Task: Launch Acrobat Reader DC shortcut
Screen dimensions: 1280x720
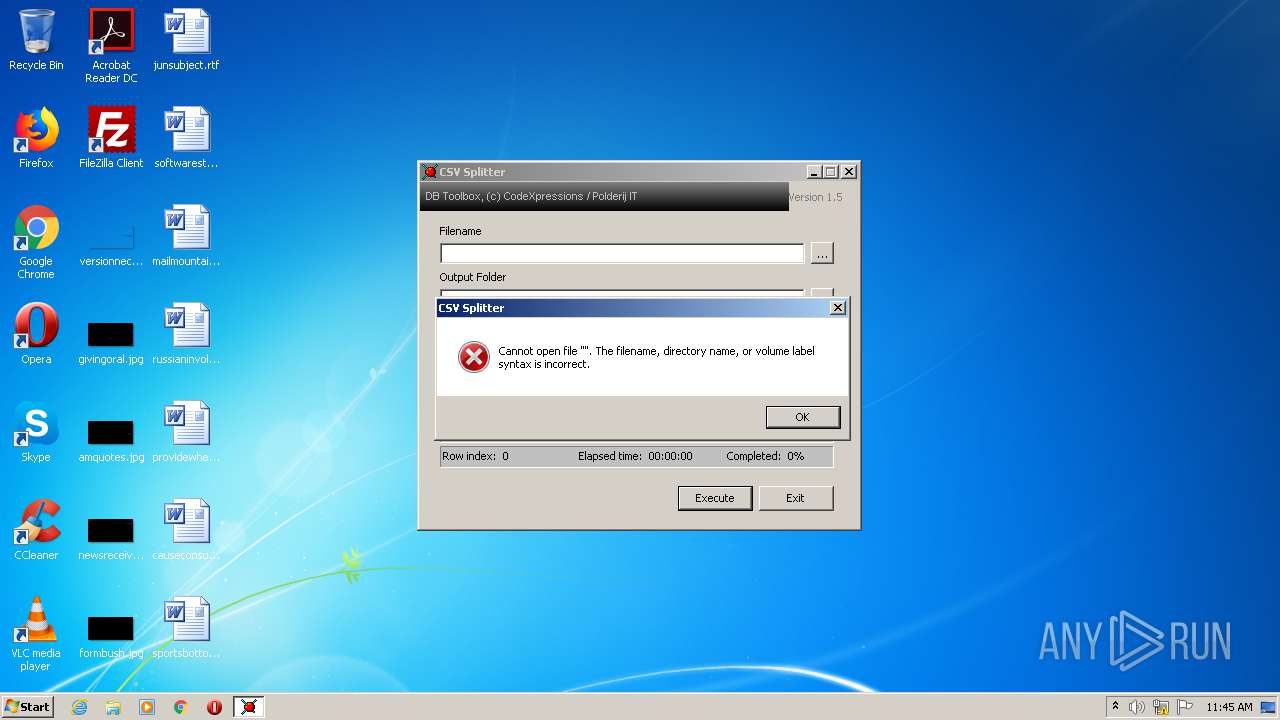Action: [x=111, y=46]
